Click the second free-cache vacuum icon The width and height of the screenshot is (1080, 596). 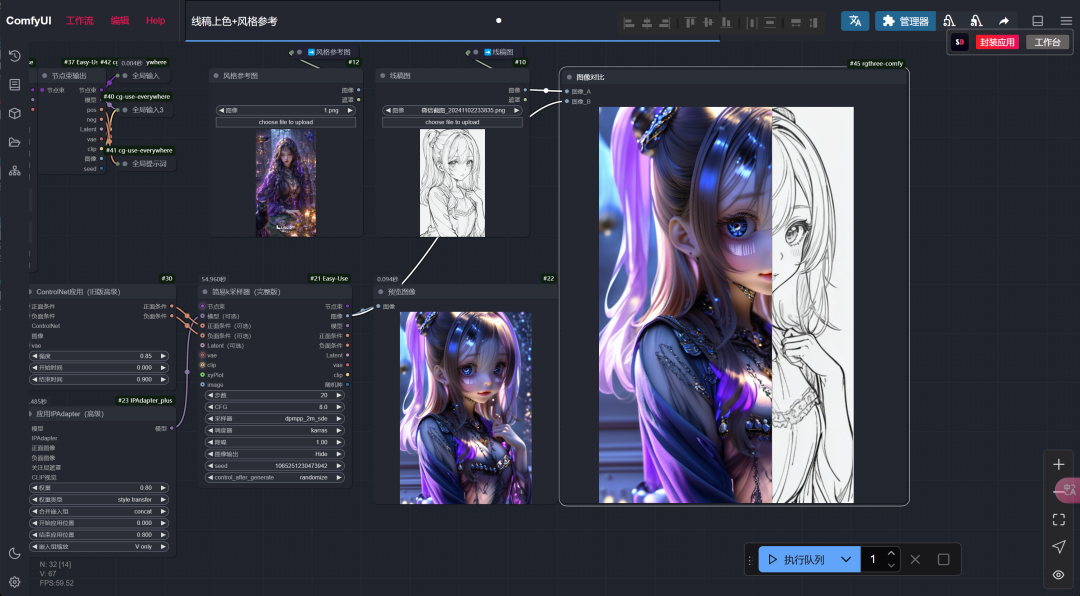(976, 21)
